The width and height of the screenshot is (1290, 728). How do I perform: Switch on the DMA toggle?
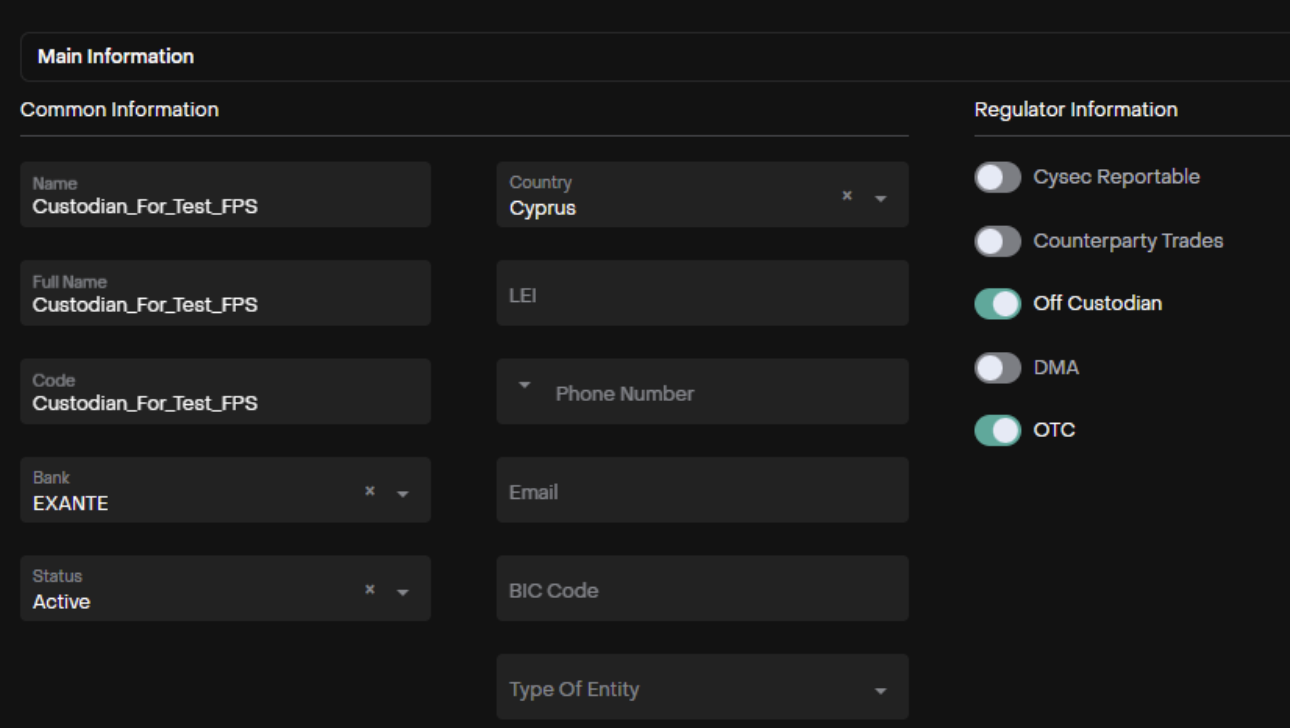[997, 368]
